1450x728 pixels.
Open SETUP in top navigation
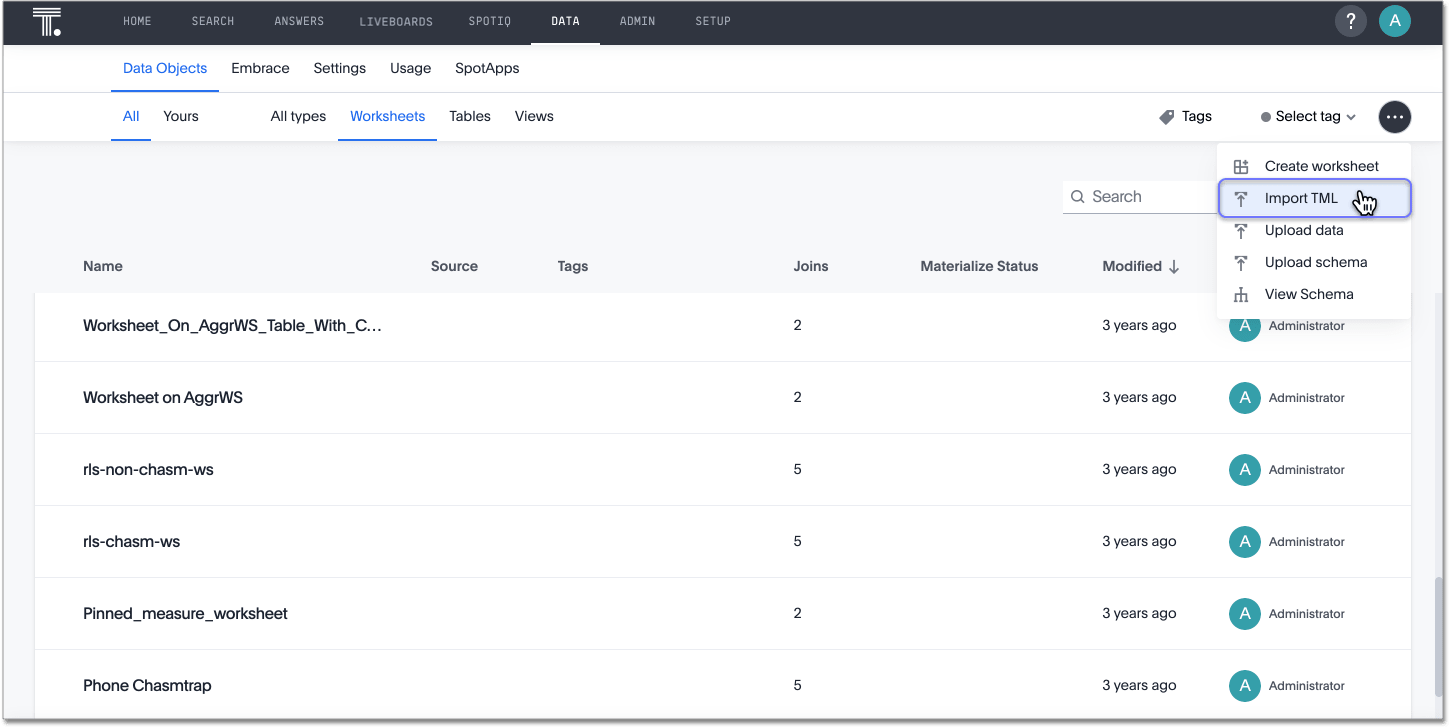pyautogui.click(x=713, y=21)
